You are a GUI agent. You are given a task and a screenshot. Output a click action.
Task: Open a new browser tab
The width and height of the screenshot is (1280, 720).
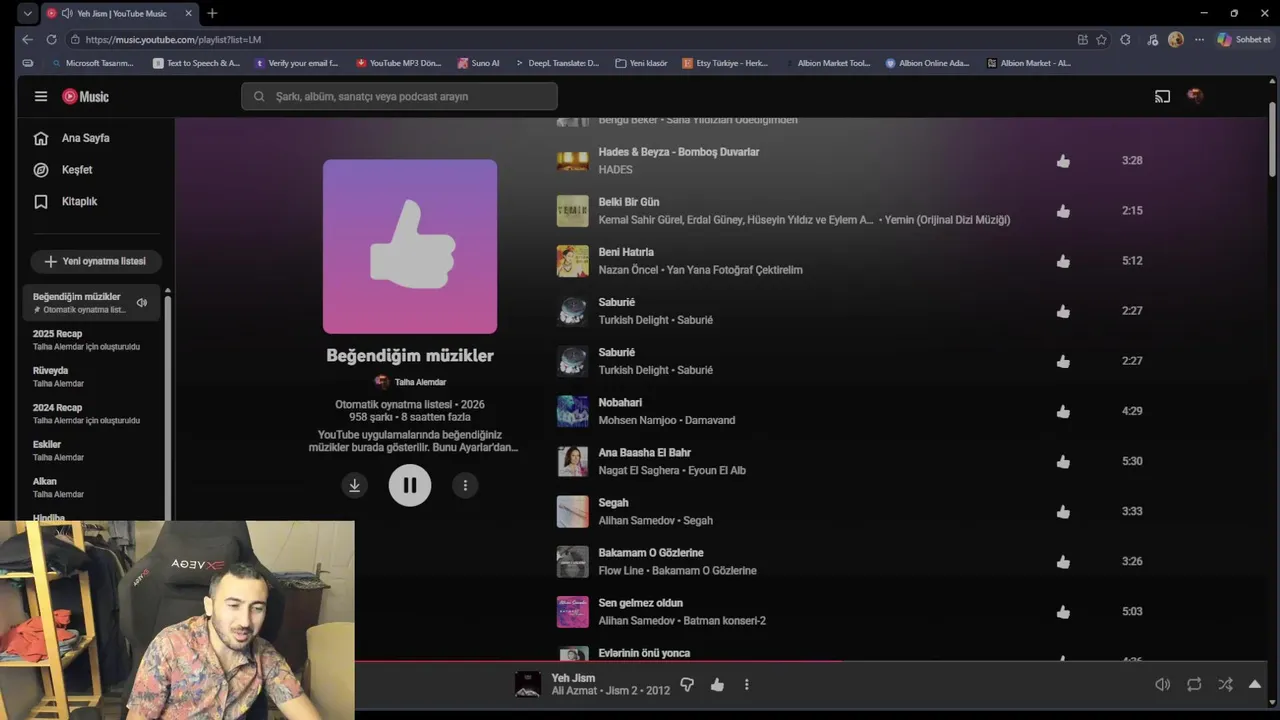click(212, 13)
